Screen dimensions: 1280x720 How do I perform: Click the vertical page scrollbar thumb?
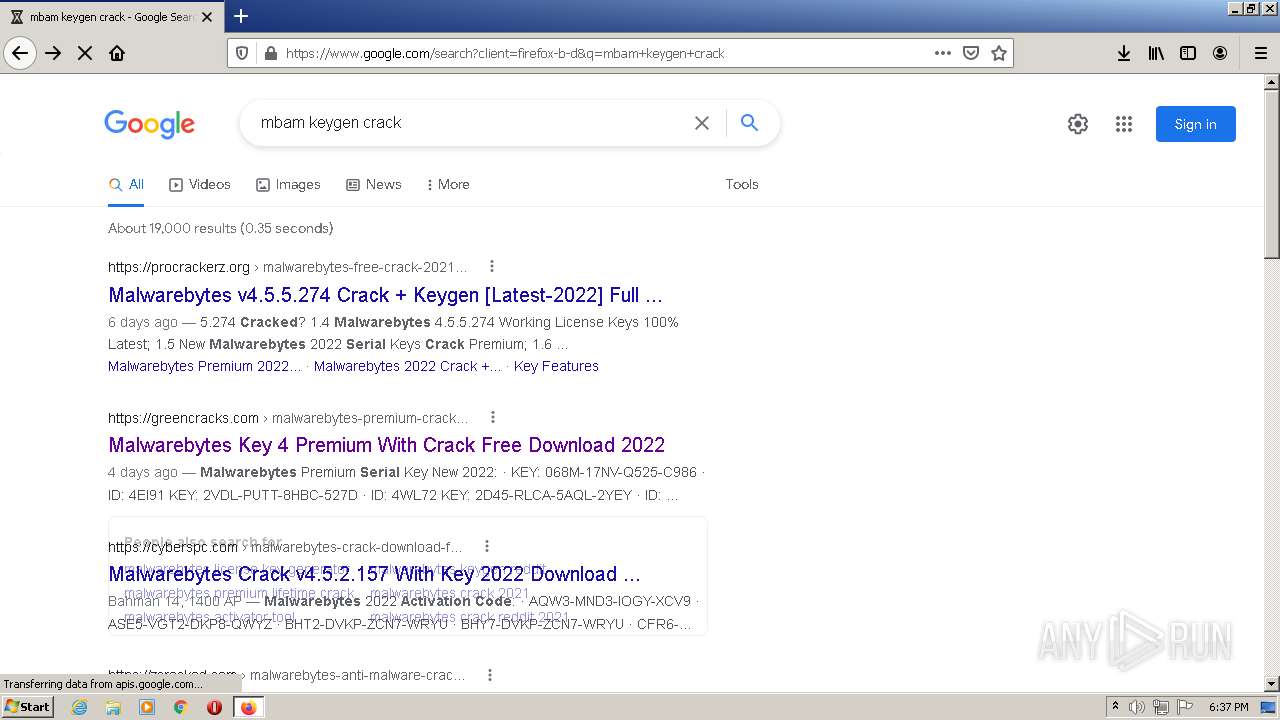[x=1272, y=172]
